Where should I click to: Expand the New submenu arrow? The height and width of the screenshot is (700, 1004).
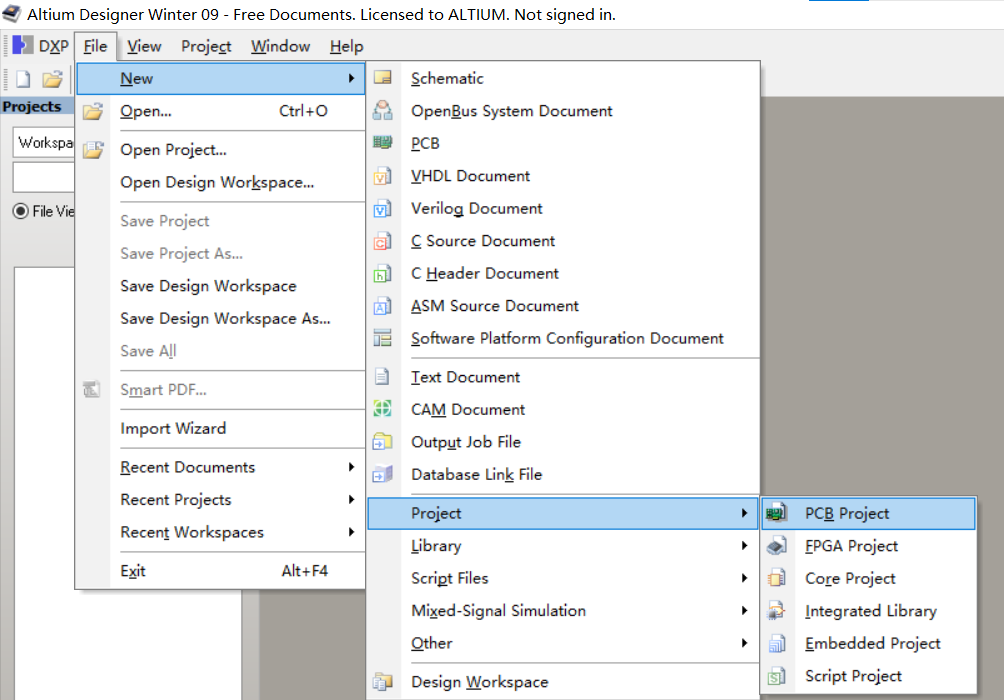[x=351, y=78]
